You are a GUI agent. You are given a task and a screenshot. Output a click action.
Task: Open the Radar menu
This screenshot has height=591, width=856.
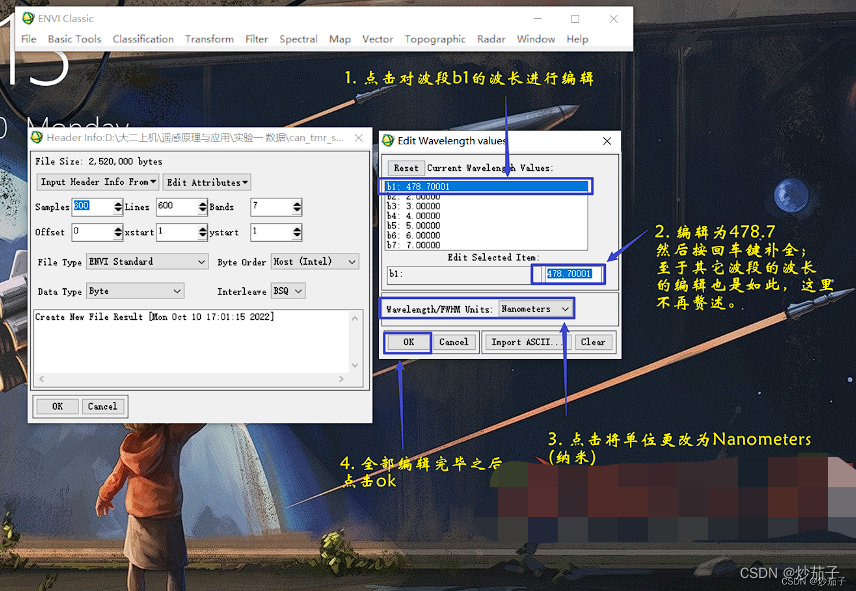coord(491,39)
